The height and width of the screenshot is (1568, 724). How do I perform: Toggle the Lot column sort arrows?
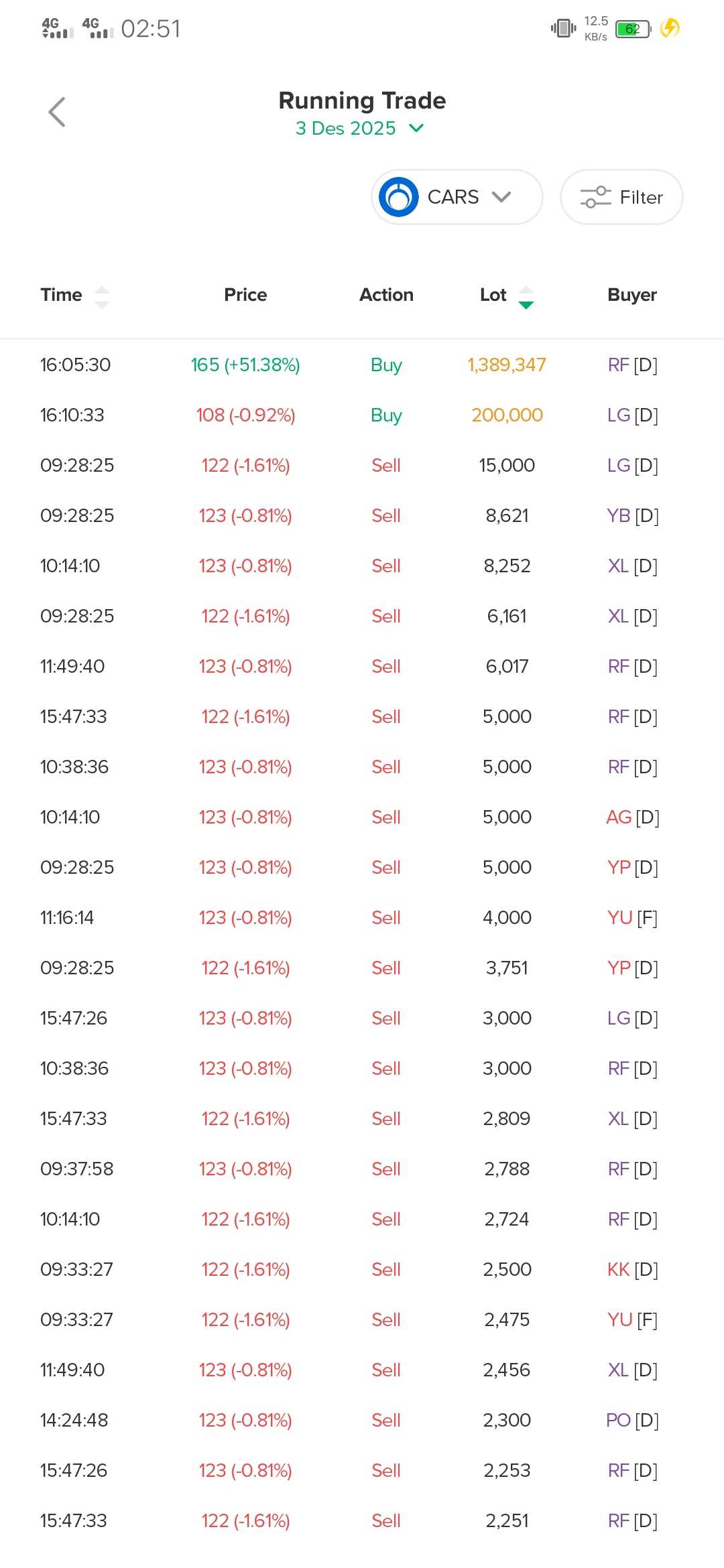coord(526,297)
